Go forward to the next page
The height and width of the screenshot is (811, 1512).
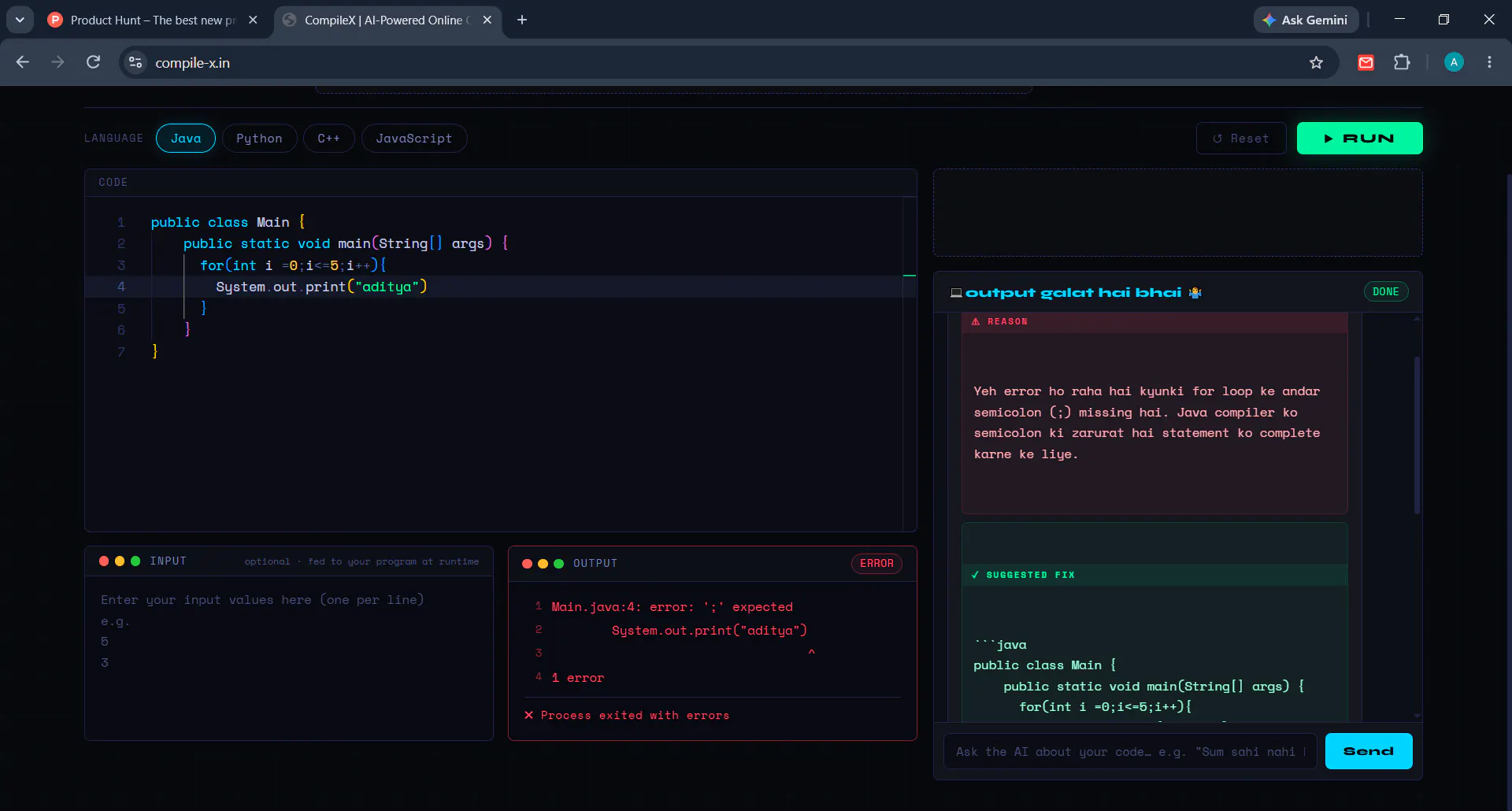57,62
